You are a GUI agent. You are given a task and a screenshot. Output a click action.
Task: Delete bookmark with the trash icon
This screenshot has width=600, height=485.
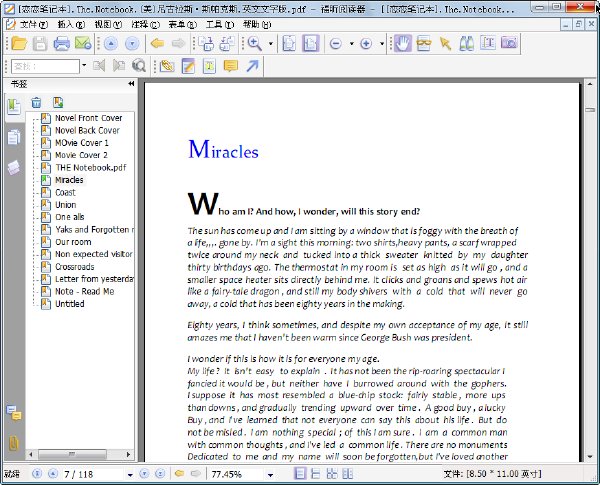(36, 102)
